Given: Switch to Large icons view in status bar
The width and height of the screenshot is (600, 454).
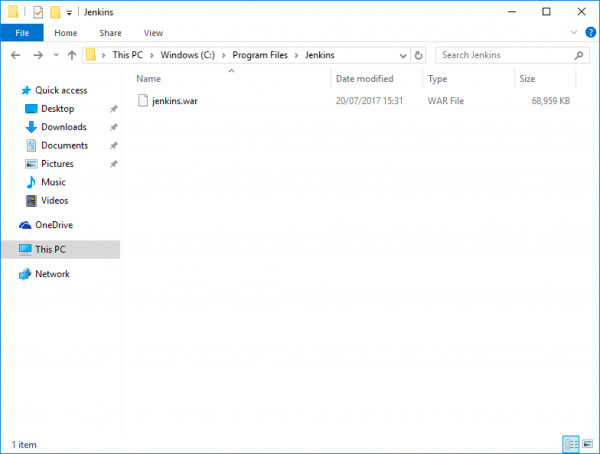Looking at the screenshot, I should pos(588,444).
